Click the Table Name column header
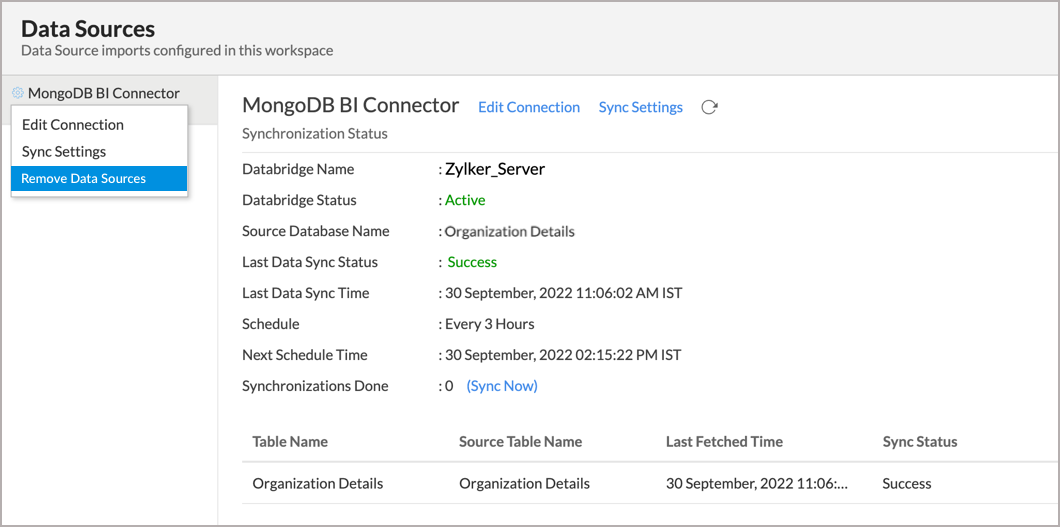This screenshot has width=1060, height=527. coord(290,442)
